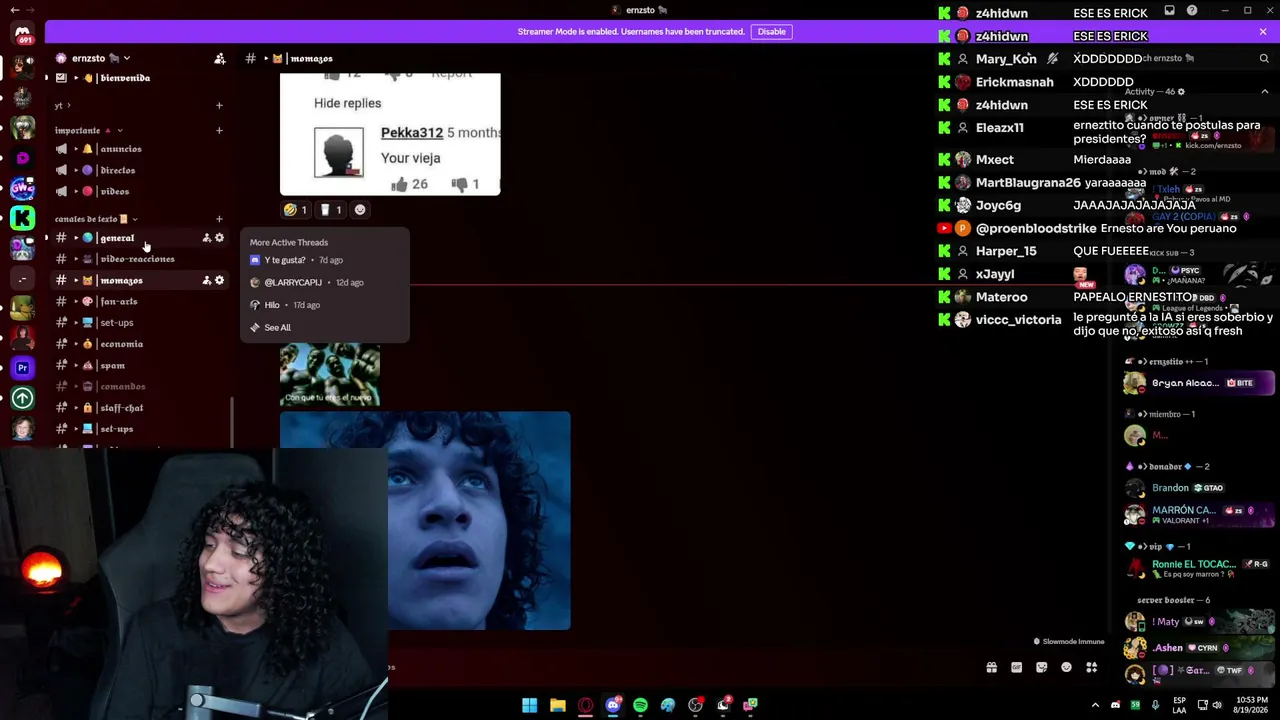Show hidden system tray icons
Screen dimensions: 1280x720
click(1095, 705)
